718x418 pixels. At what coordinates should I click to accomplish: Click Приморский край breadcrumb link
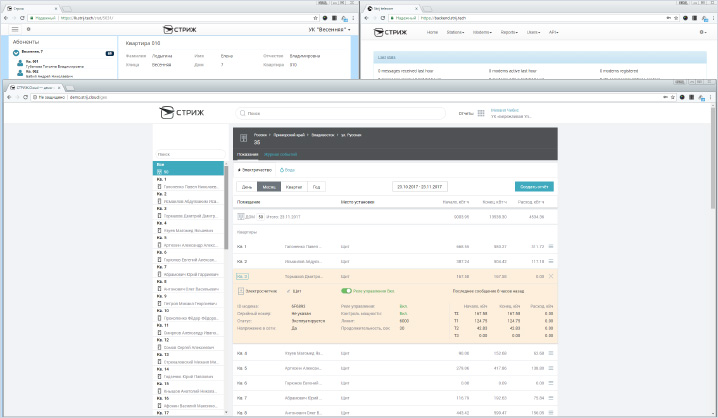pyautogui.click(x=289, y=135)
